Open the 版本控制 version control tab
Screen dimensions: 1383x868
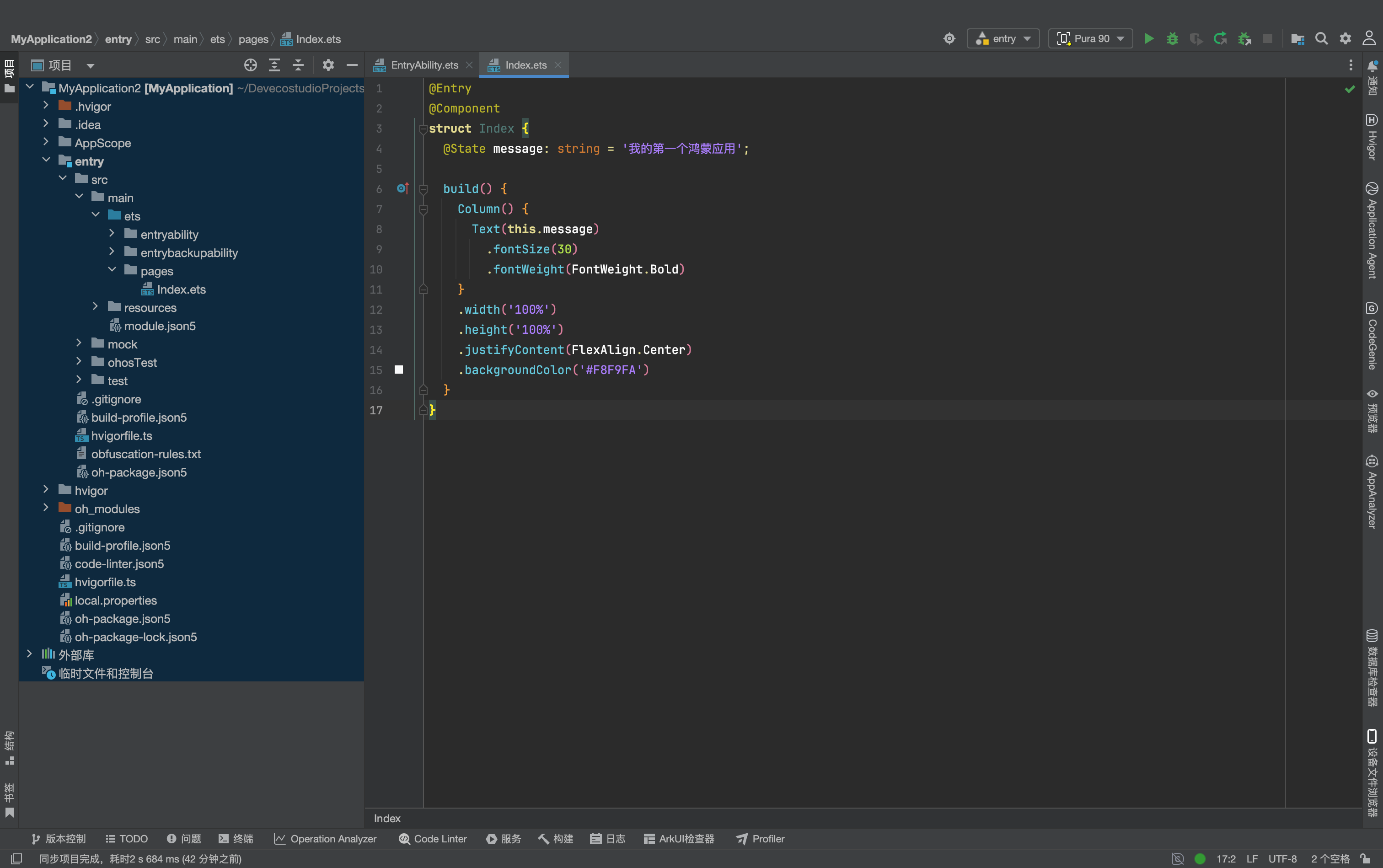pyautogui.click(x=59, y=839)
